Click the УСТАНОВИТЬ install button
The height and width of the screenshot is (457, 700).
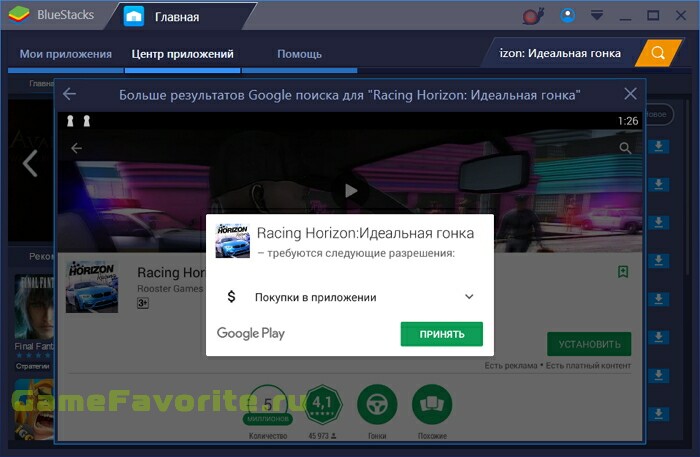point(589,344)
